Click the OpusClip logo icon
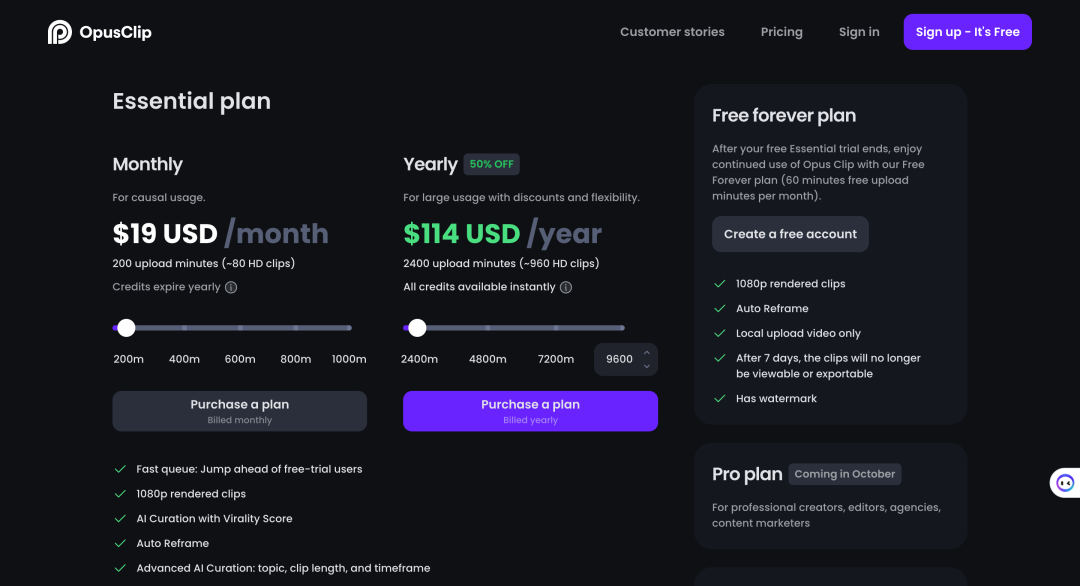 coord(60,32)
